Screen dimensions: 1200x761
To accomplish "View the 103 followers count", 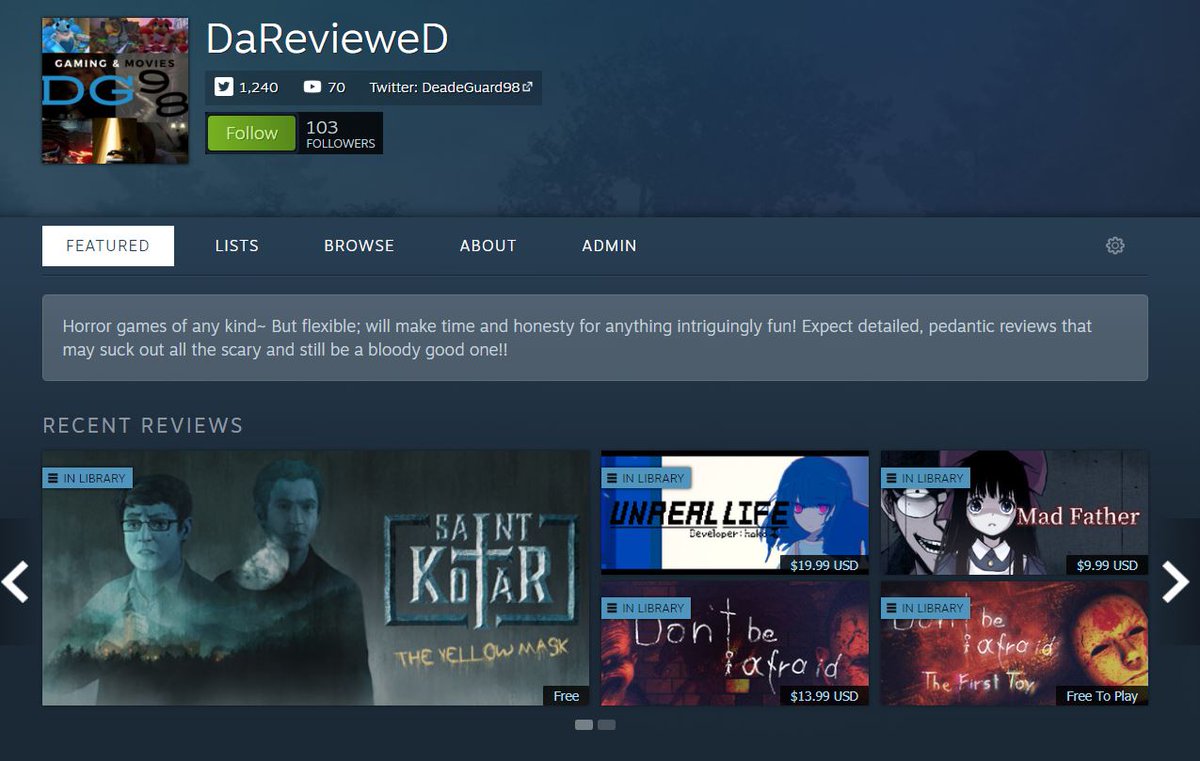I will (x=340, y=133).
